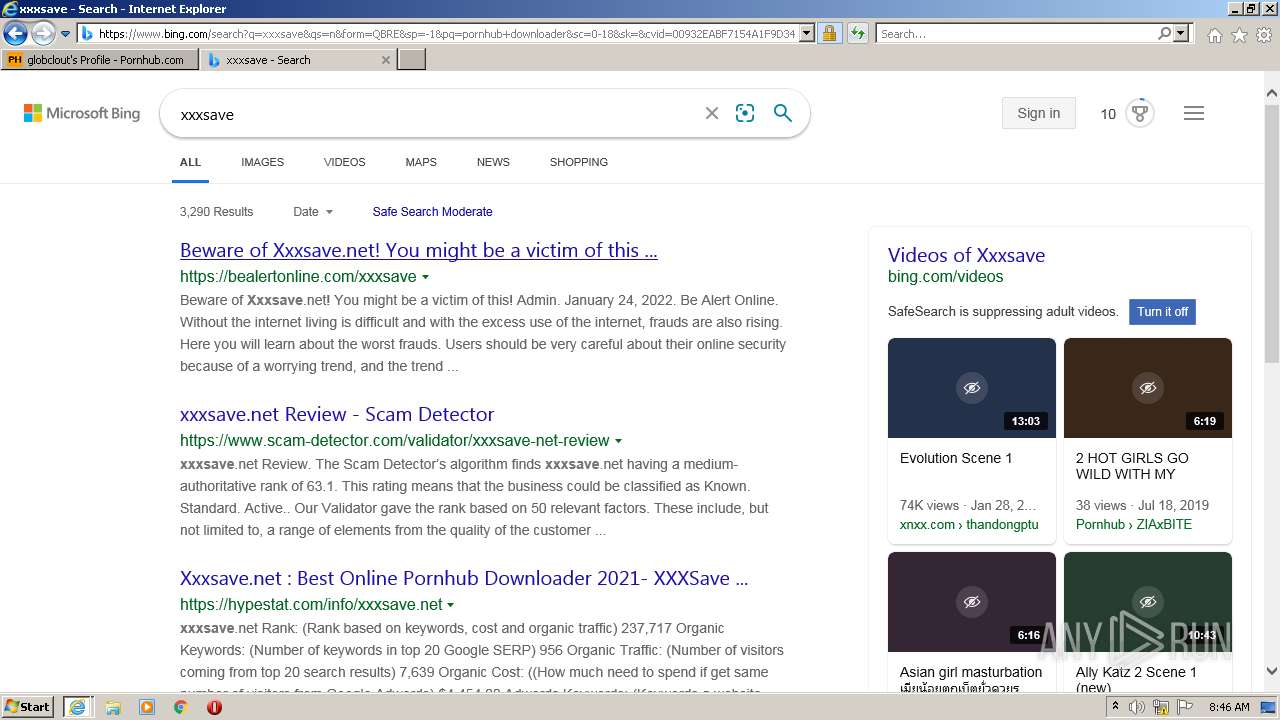The image size is (1280, 720).
Task: Switch to the VIDEOS tab
Action: click(x=344, y=162)
